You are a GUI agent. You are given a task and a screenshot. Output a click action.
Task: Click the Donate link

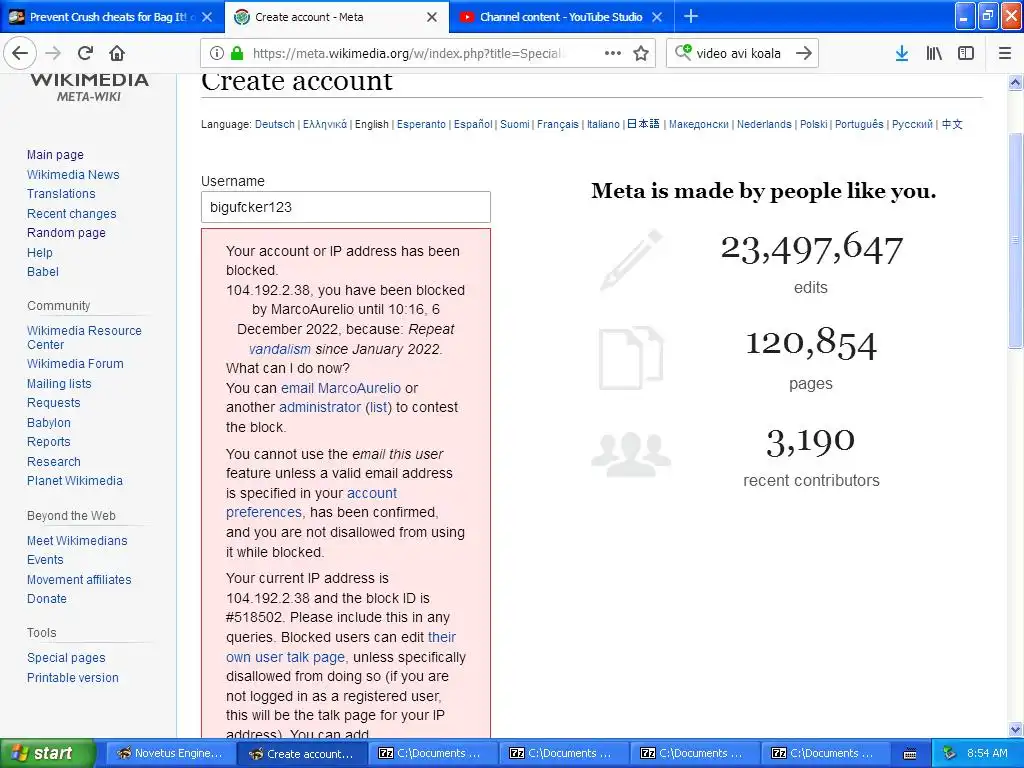click(47, 599)
